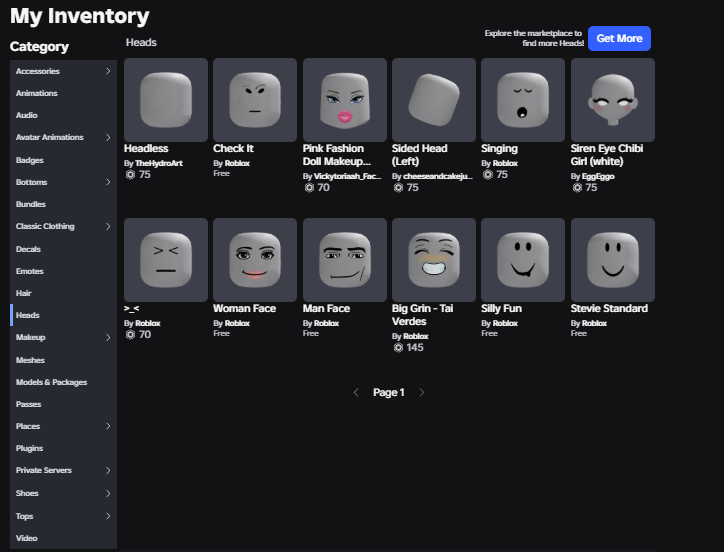The height and width of the screenshot is (552, 724).
Task: Open the Big Grin - Tai Verdes title
Action: tap(422, 315)
